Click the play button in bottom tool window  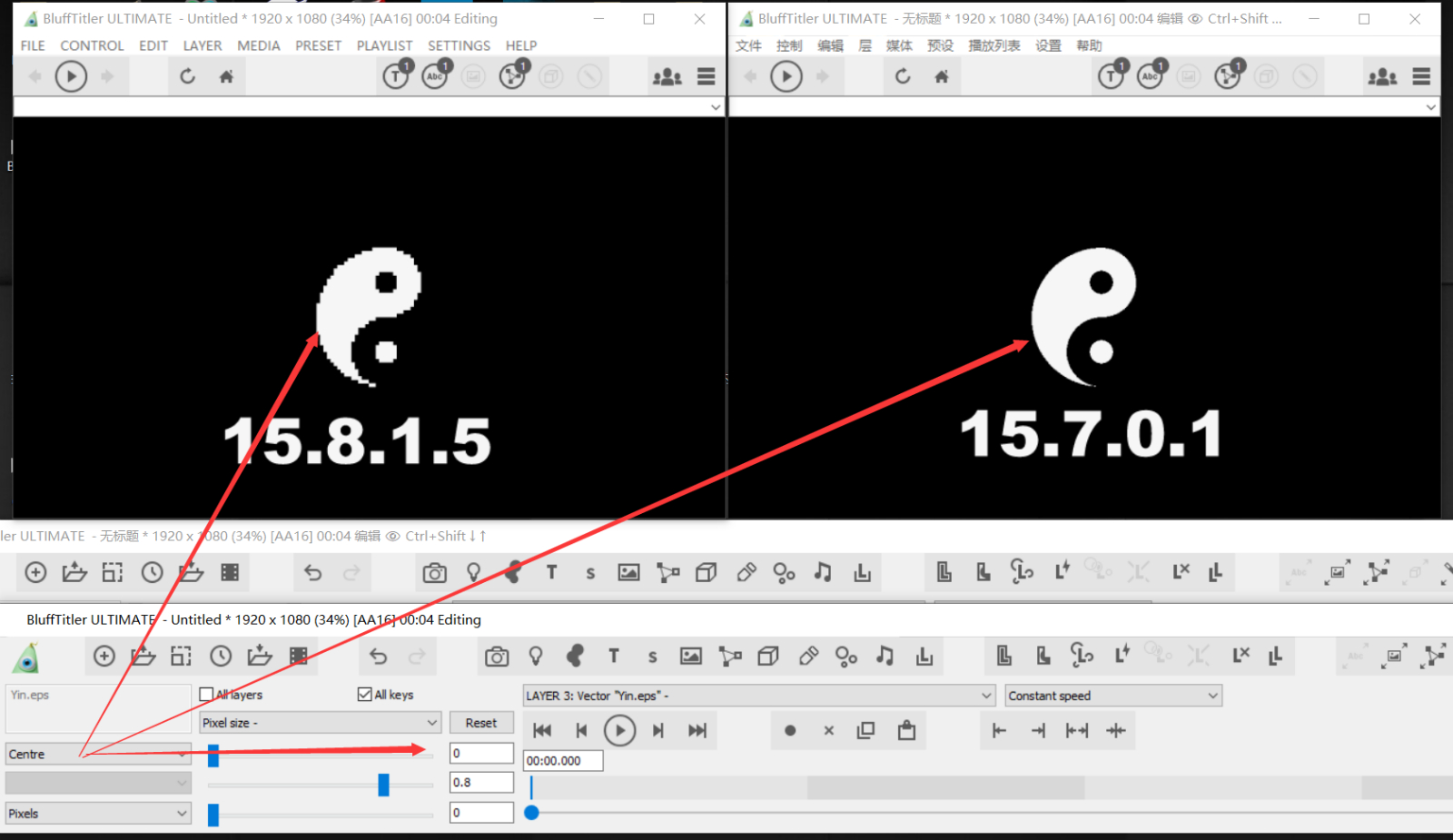pyautogui.click(x=620, y=730)
